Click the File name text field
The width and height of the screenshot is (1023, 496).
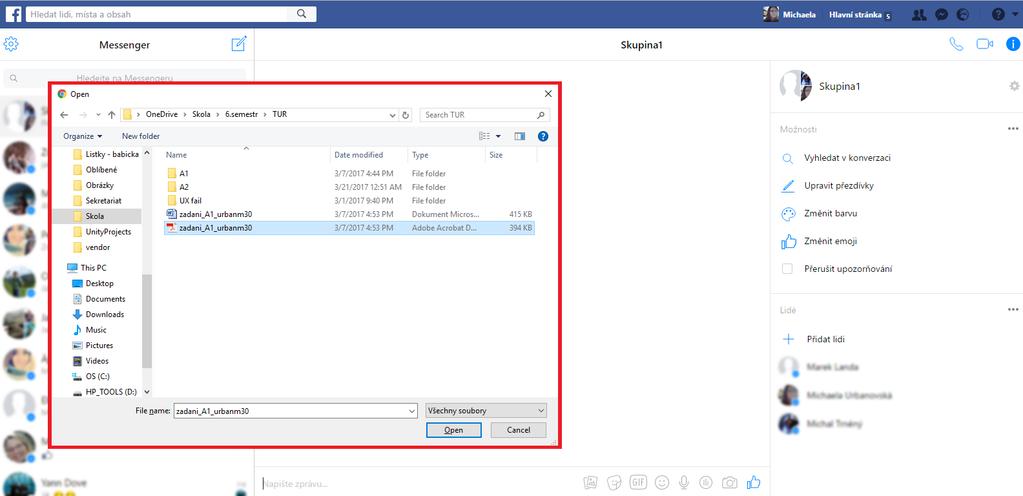pyautogui.click(x=290, y=411)
